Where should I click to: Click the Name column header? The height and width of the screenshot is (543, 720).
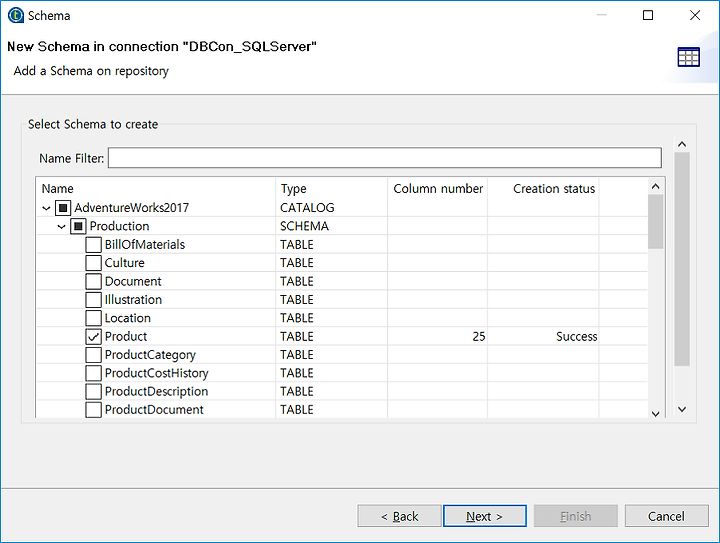(156, 189)
